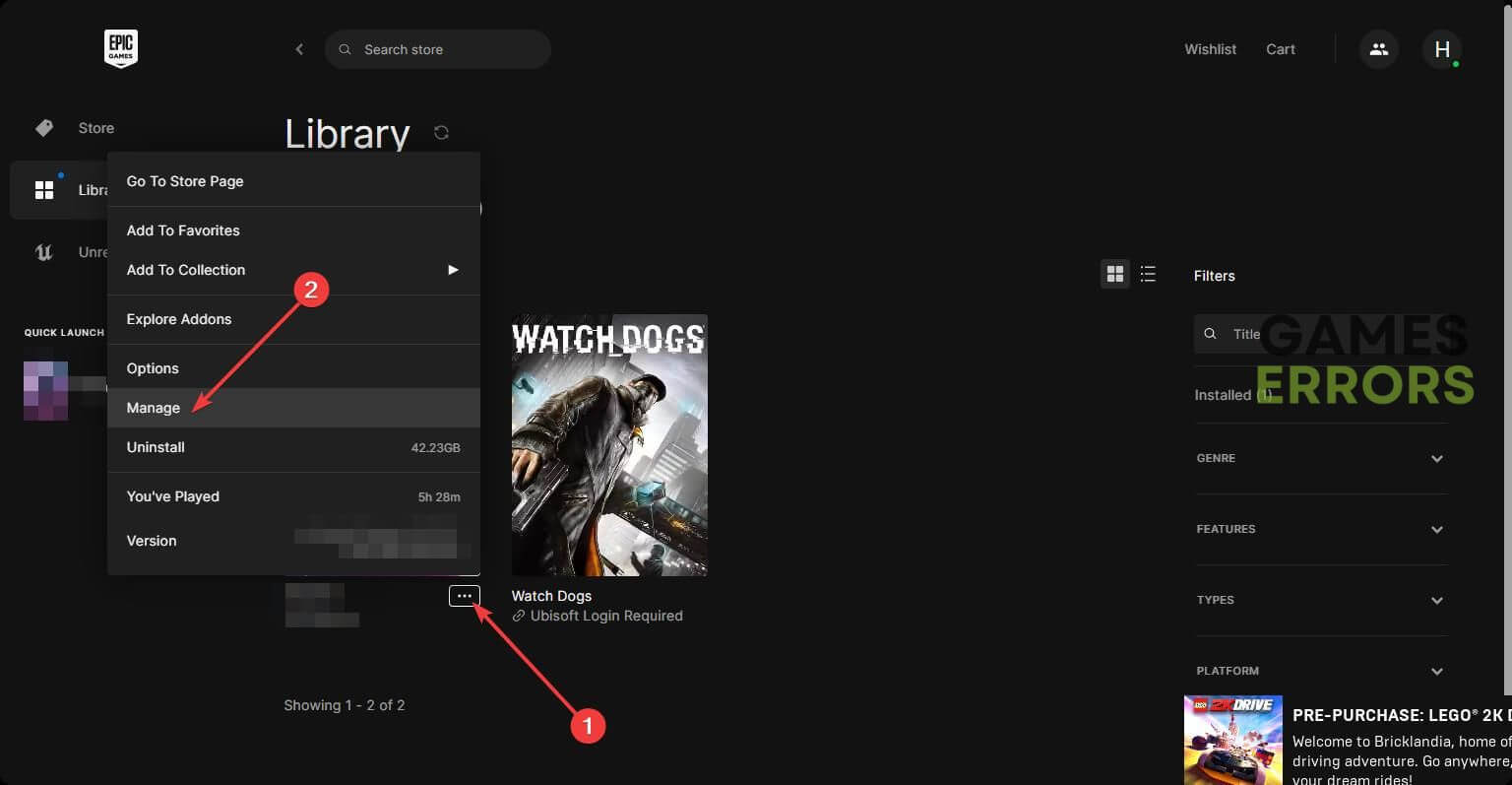Expand the Add To Collection submenu
1512x785 pixels.
452,270
